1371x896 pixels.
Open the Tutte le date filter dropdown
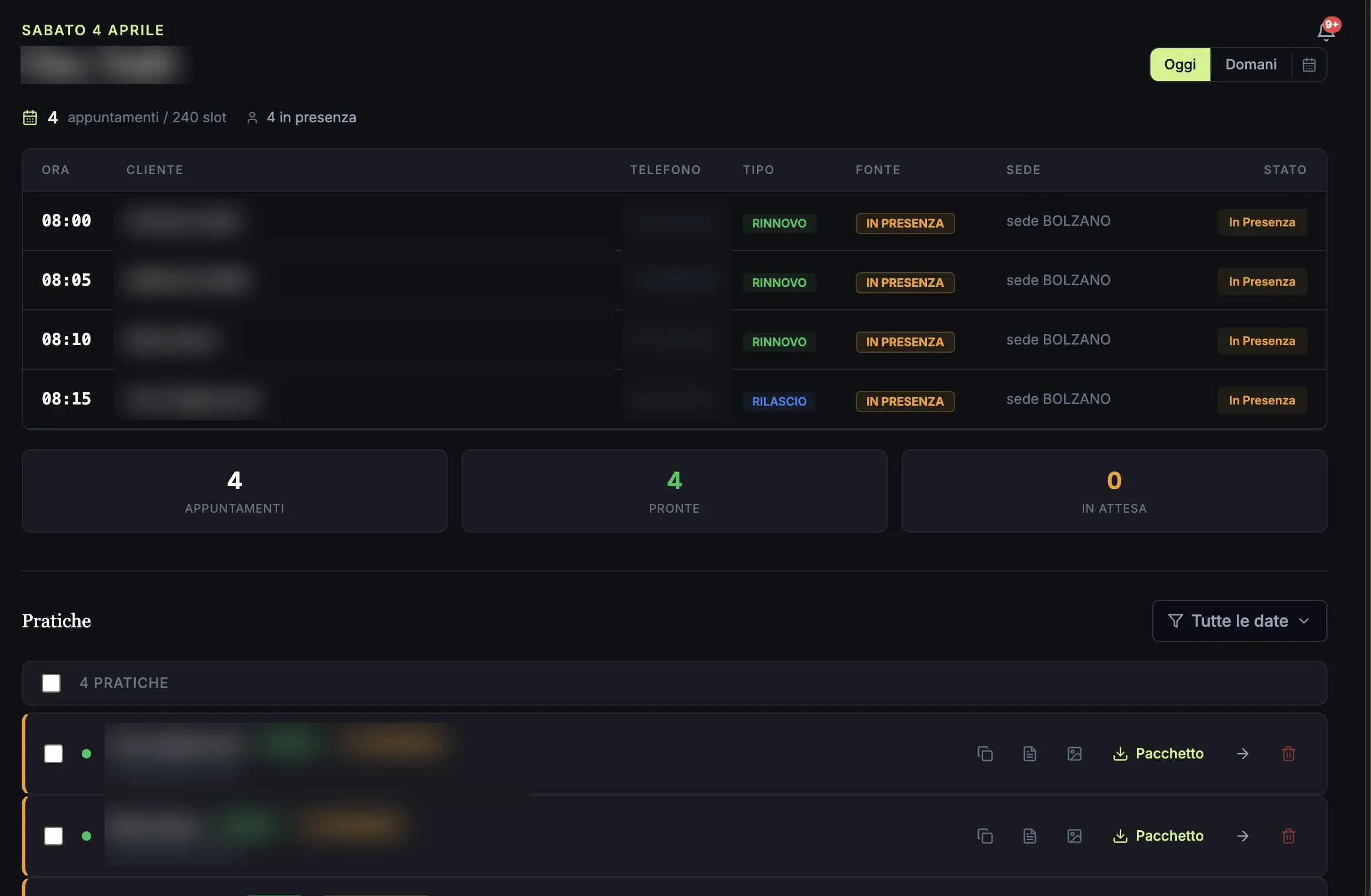coord(1239,621)
